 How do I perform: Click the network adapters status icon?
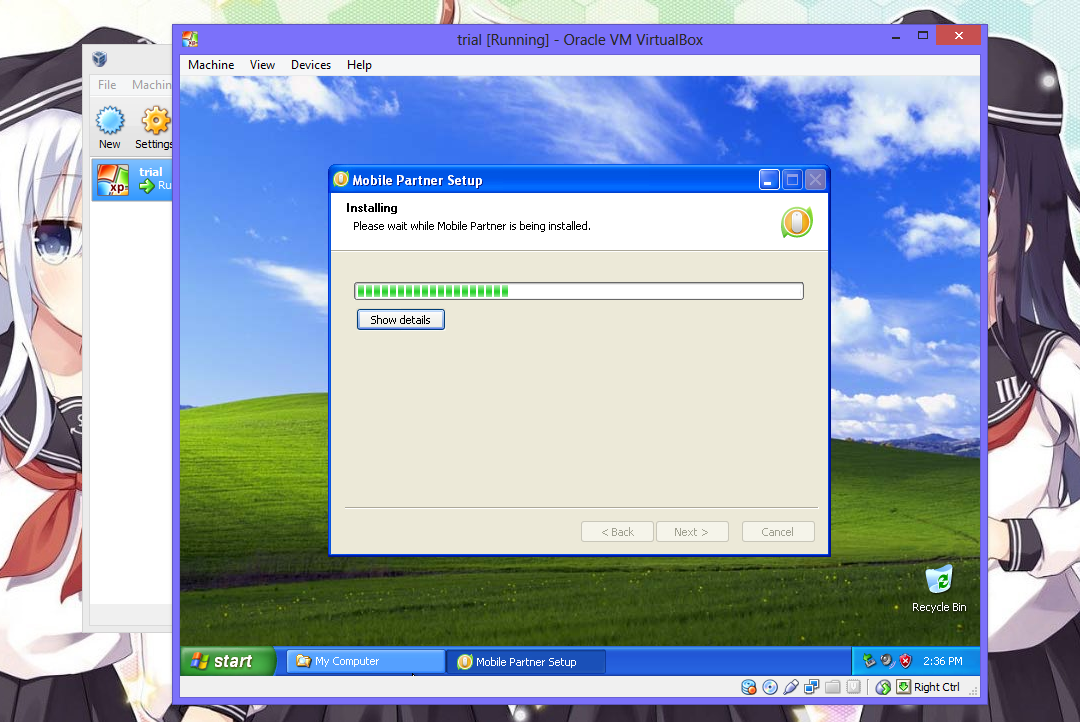[811, 687]
